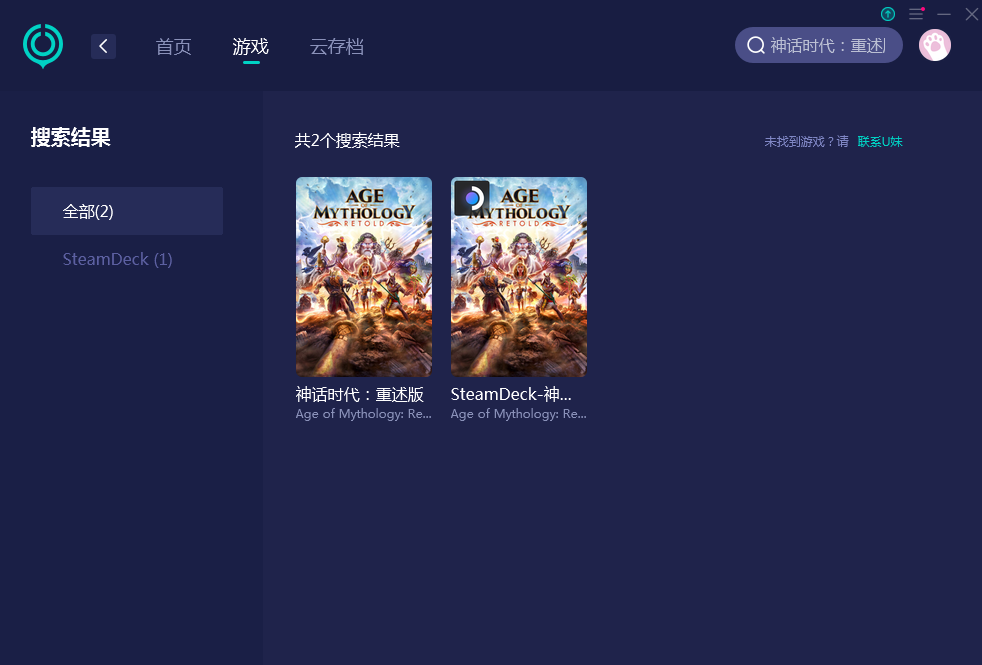Click the search magnifier icon
Screen dimensions: 982x665
coord(756,45)
